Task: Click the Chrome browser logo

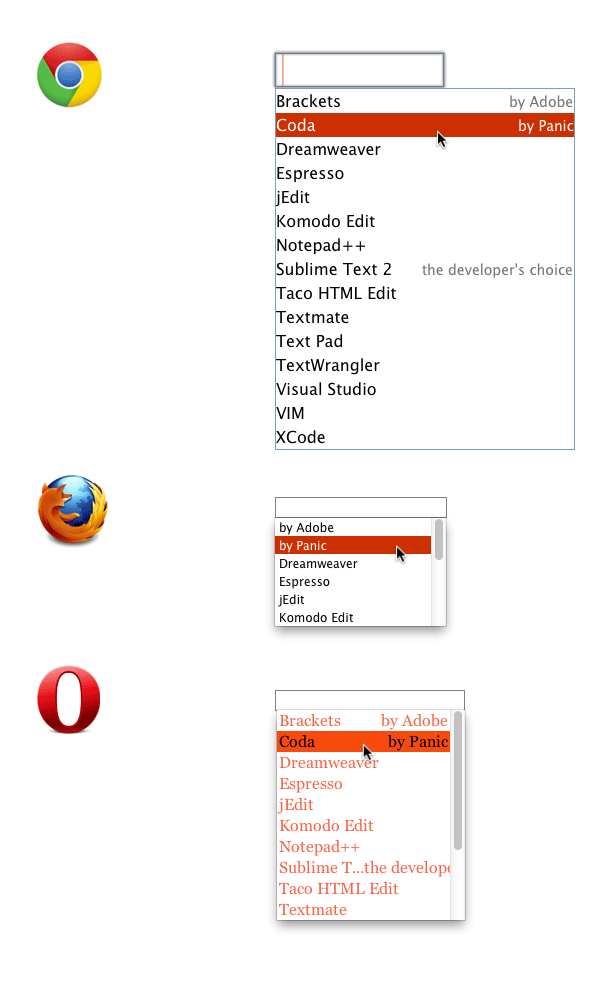Action: coord(69,75)
